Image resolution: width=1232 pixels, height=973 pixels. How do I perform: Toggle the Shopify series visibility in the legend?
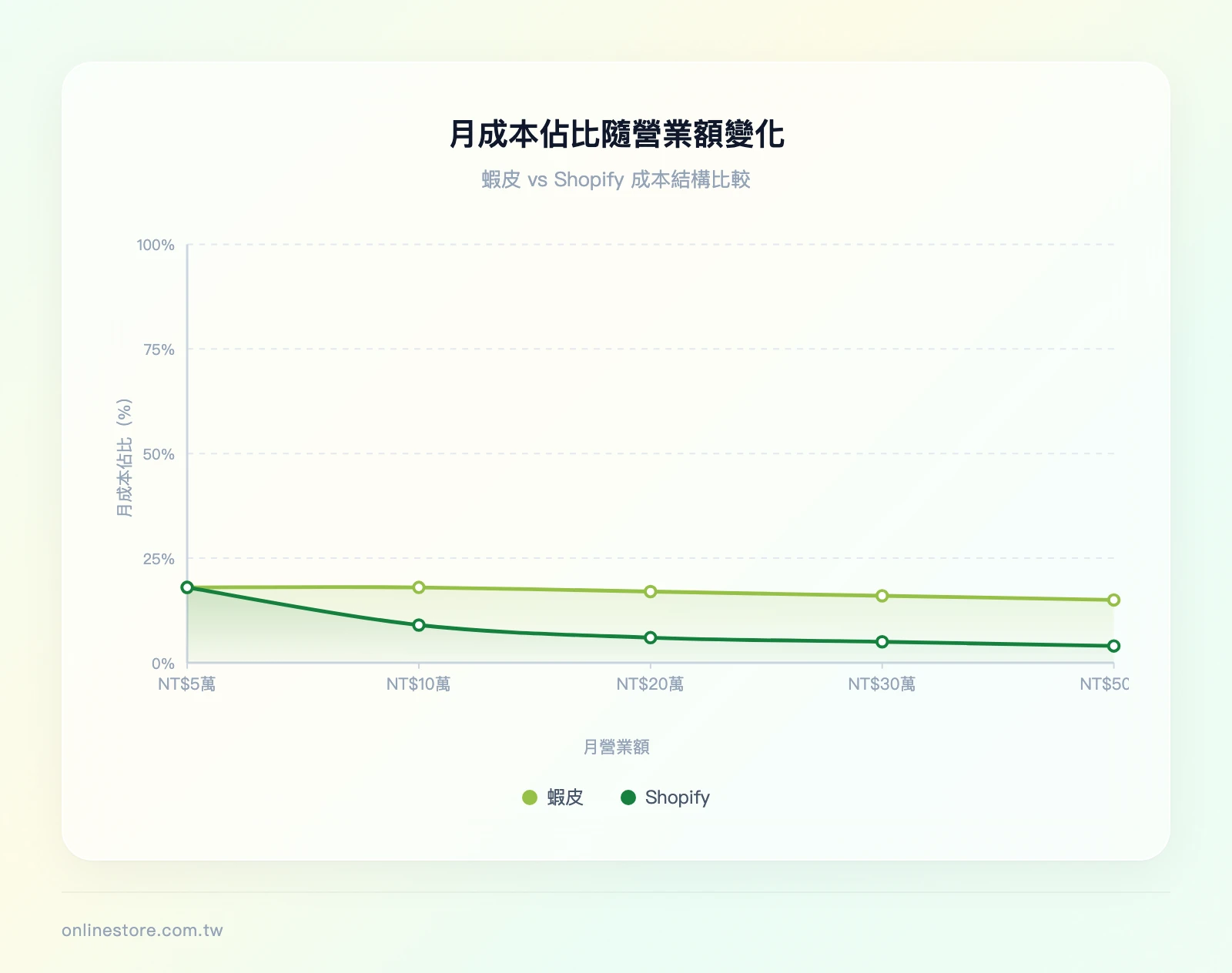click(x=676, y=798)
